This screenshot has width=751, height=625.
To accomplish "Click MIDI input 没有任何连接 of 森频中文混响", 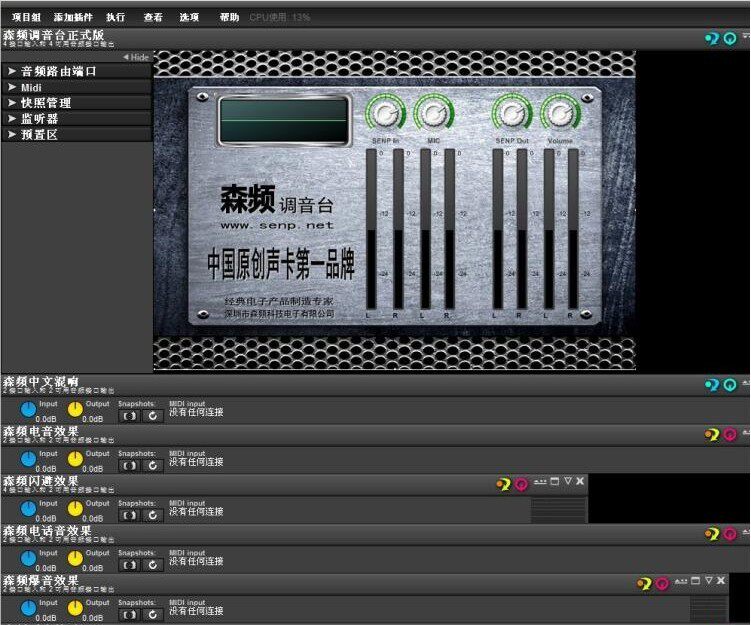I will [196, 409].
